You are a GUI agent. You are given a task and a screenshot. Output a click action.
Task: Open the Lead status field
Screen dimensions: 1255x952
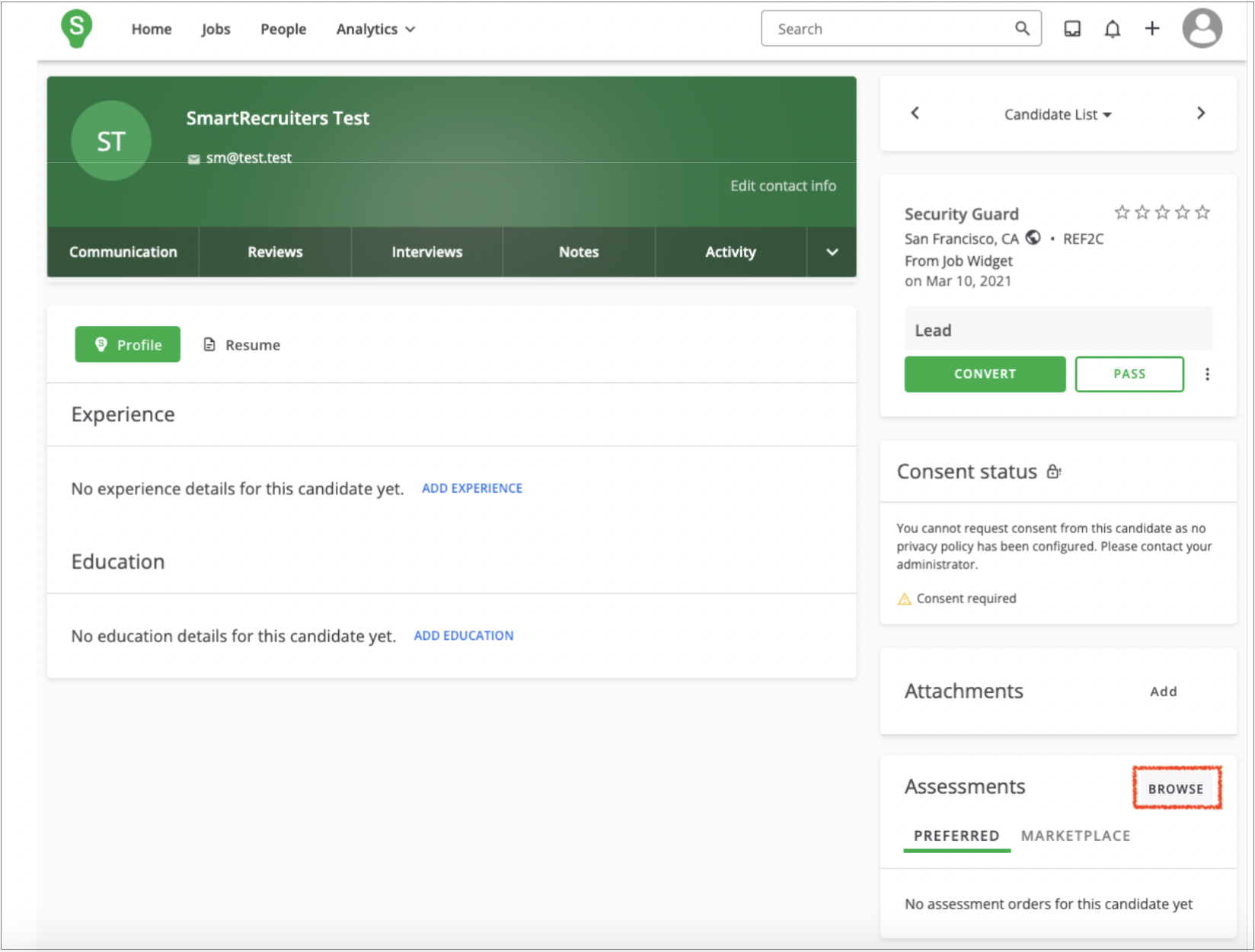coord(1058,330)
